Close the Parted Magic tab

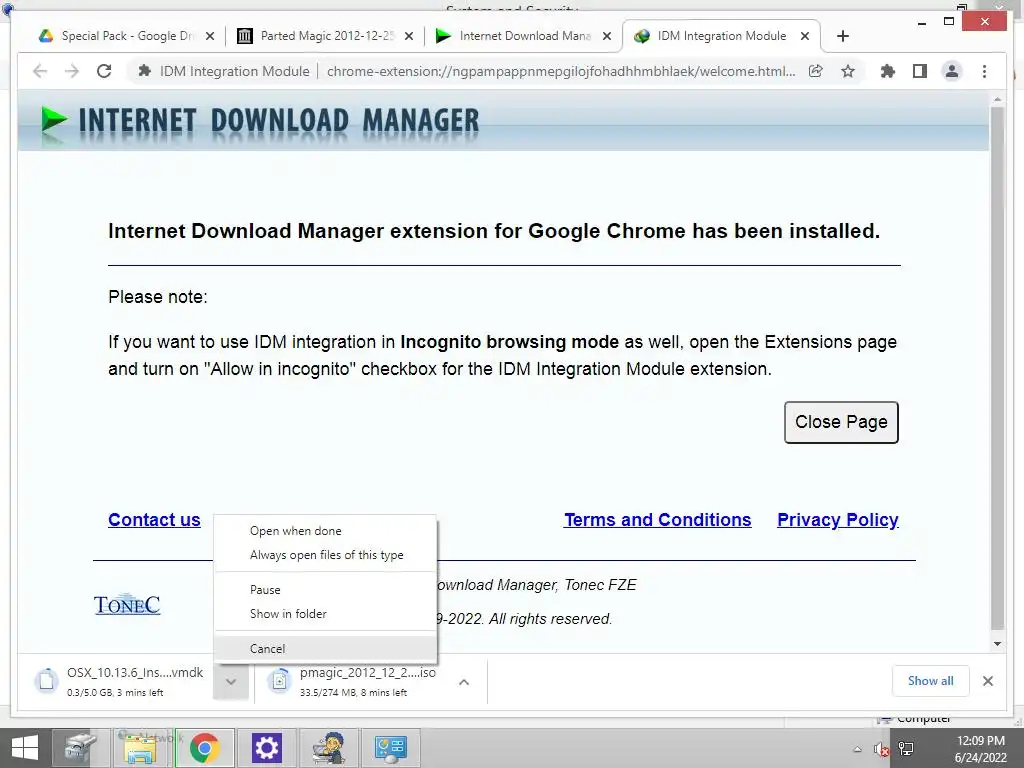coord(409,36)
